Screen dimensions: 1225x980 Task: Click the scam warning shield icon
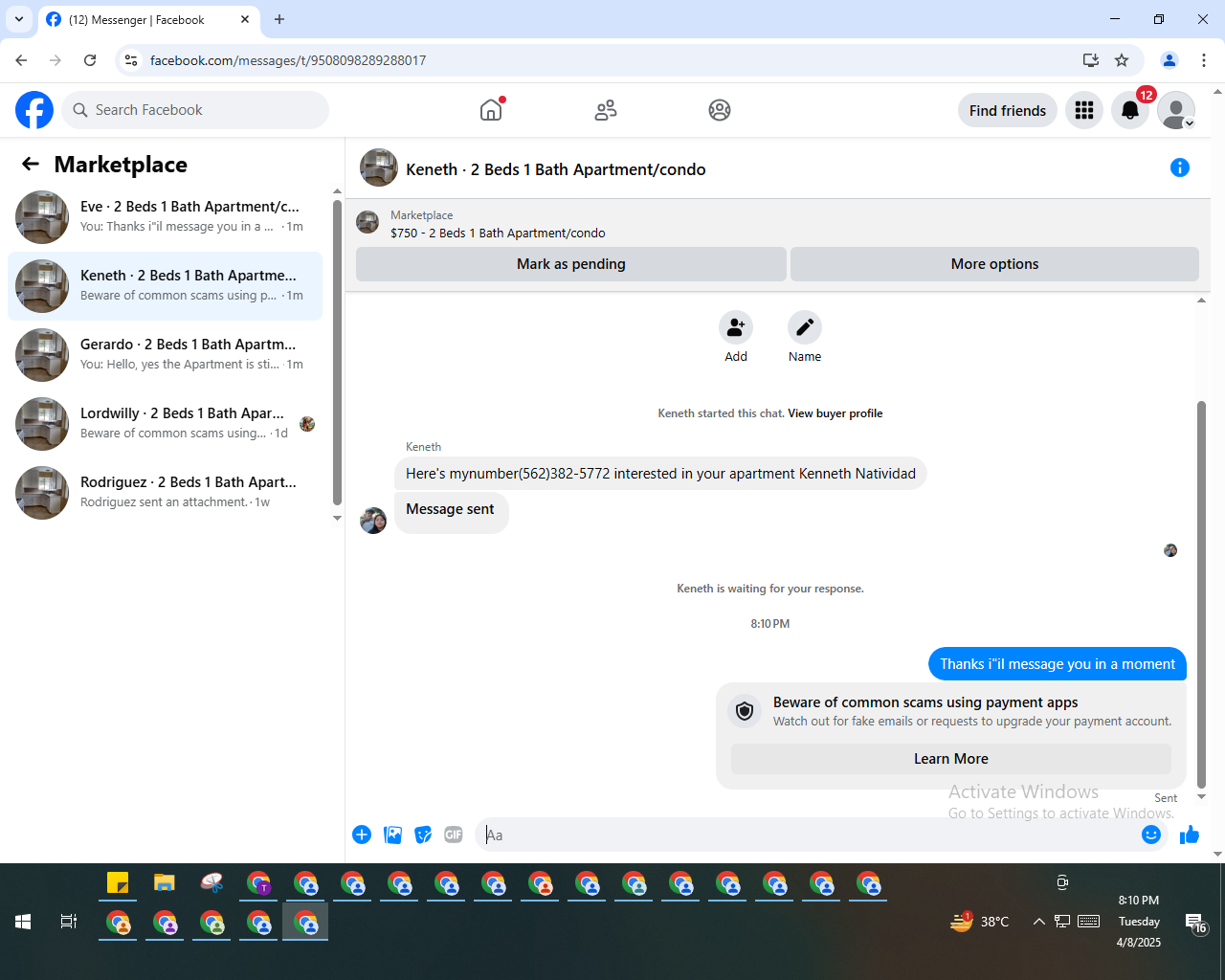tap(745, 711)
